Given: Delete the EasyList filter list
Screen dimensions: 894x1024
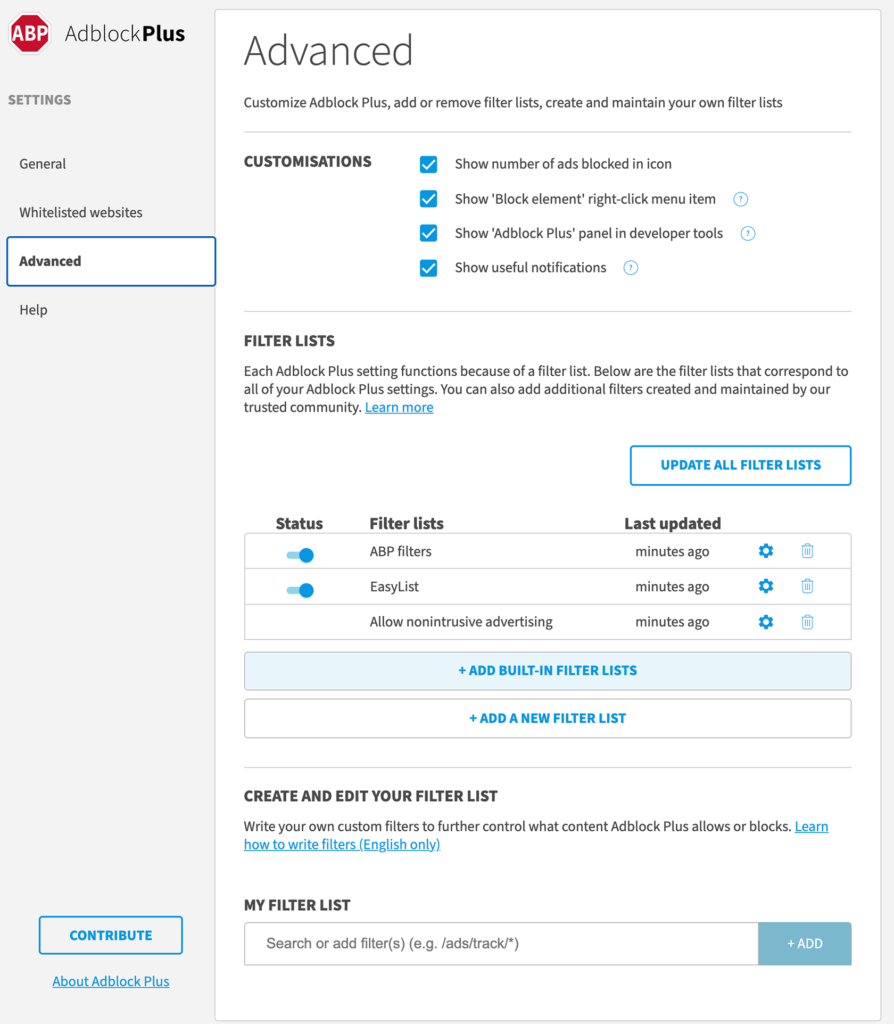Looking at the screenshot, I should pyautogui.click(x=807, y=586).
